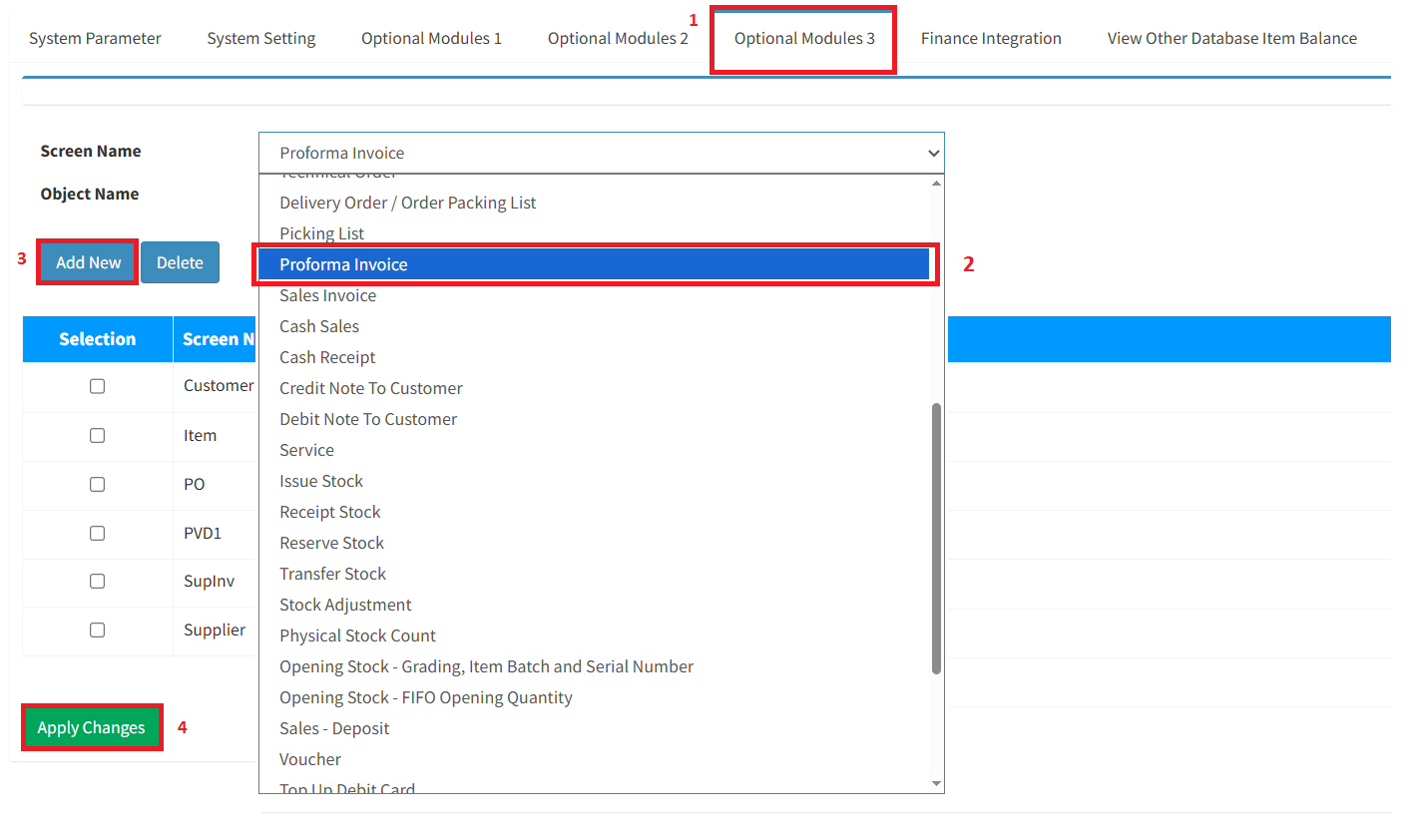Enable the checkbox next to PVD1
The width and height of the screenshot is (1419, 840).
click(x=97, y=533)
